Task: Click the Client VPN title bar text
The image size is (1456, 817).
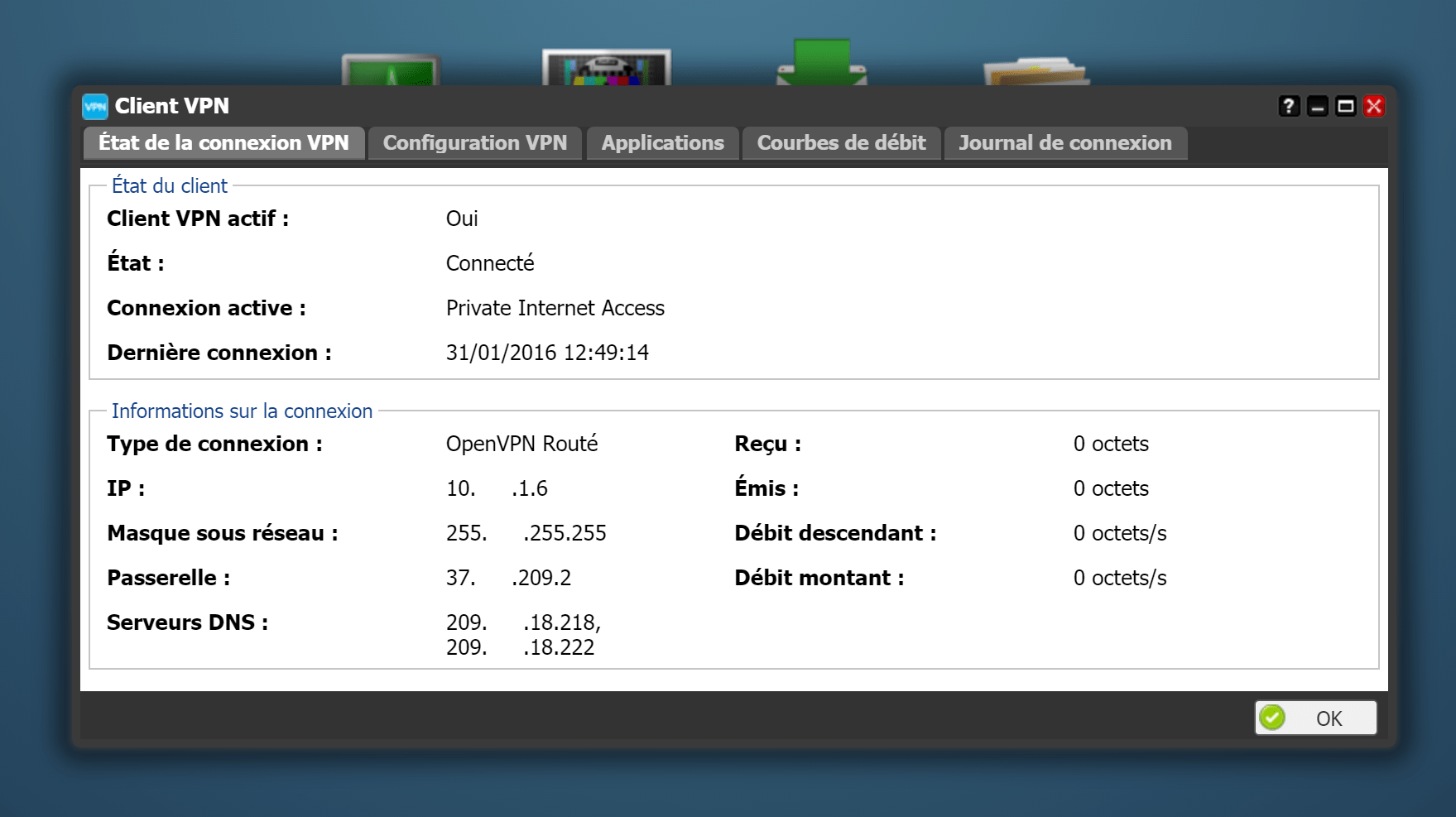Action: tap(172, 106)
